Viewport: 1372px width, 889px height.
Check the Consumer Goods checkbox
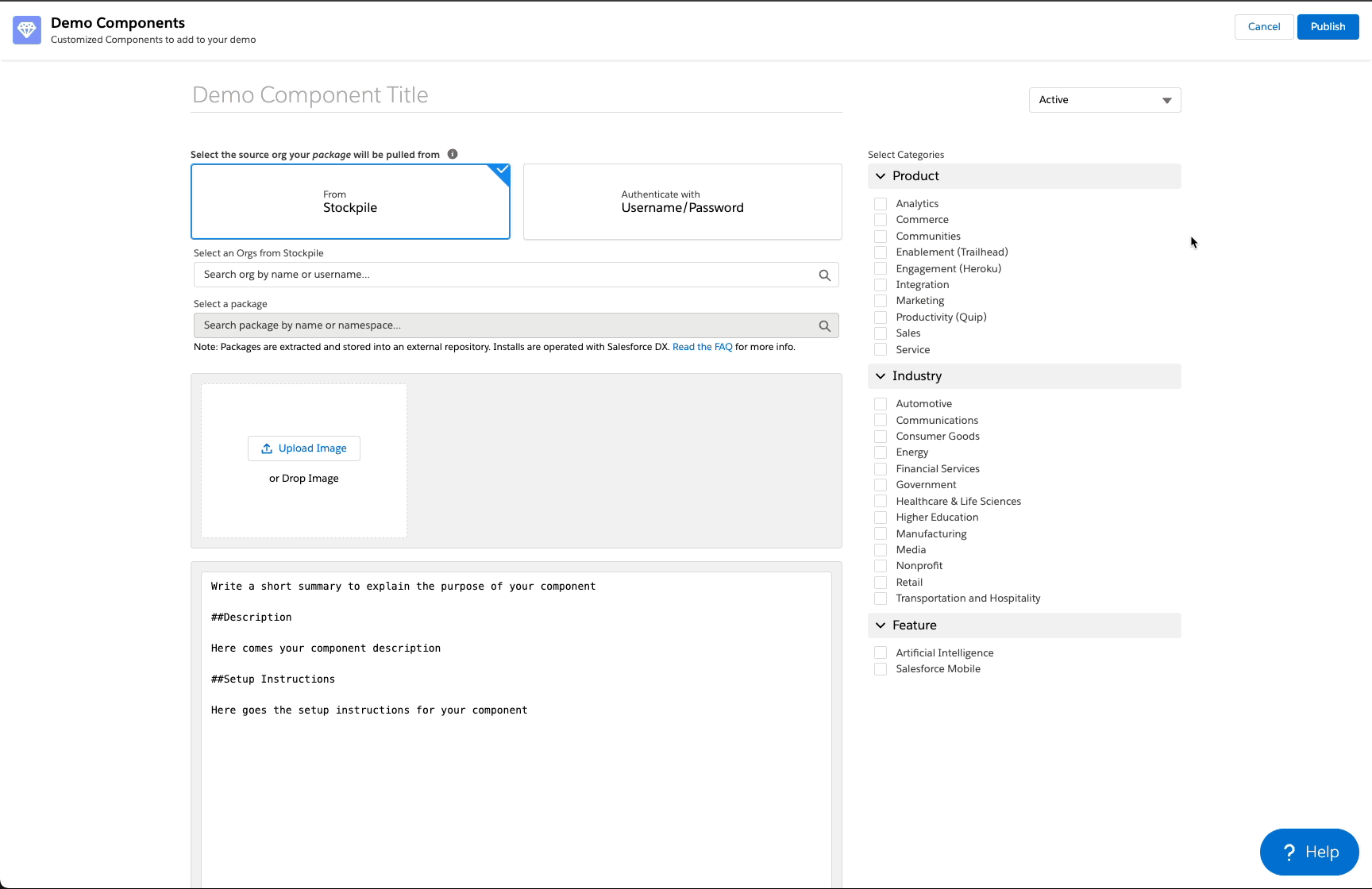pos(881,437)
